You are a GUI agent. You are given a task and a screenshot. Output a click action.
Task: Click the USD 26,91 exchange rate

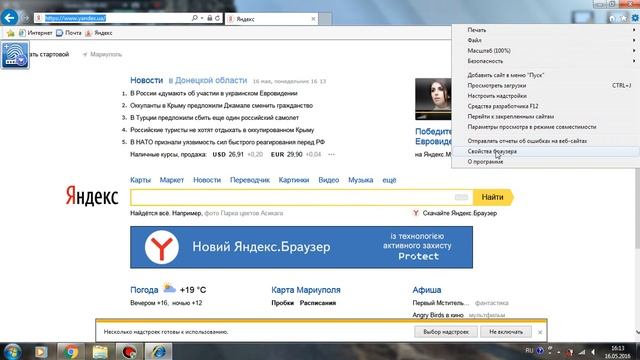[228, 155]
